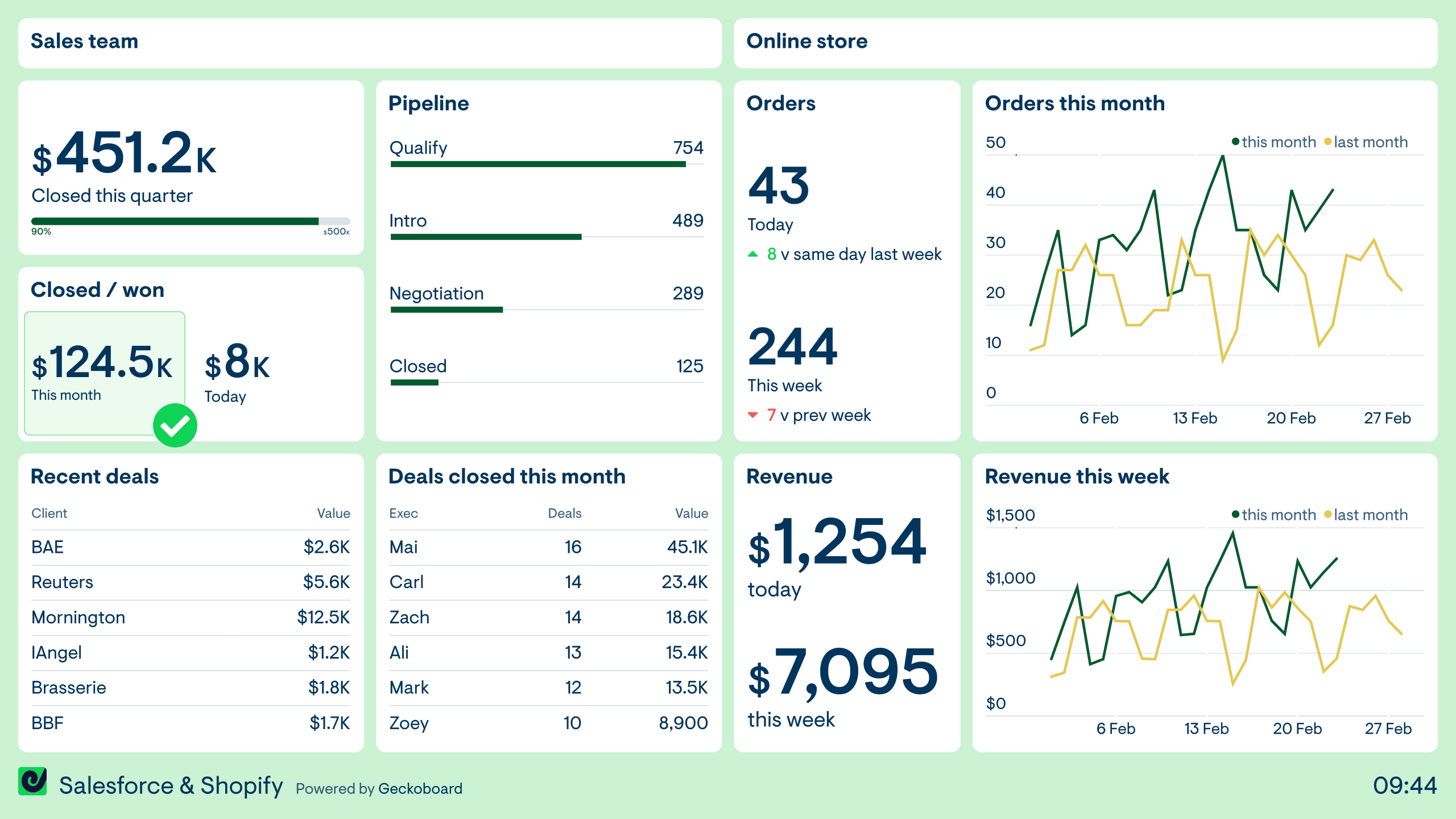This screenshot has height=819, width=1456.
Task: Click the quarterly goal progress bar
Action: click(191, 221)
